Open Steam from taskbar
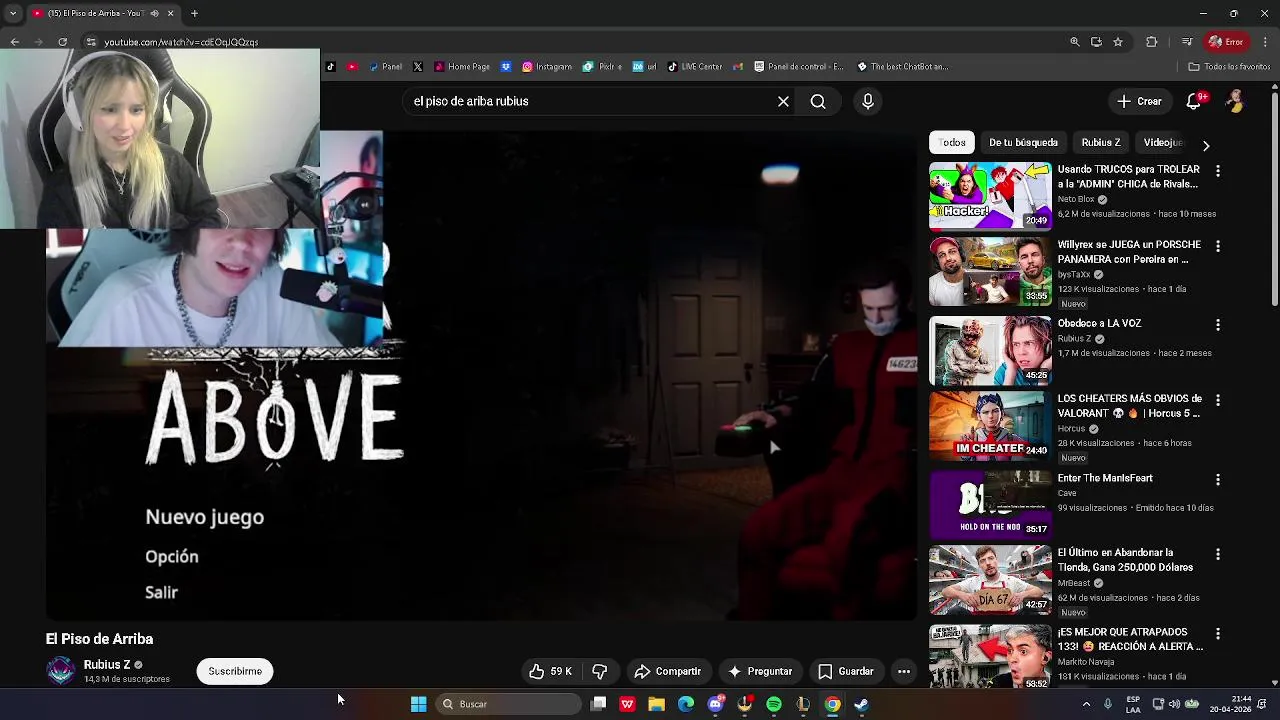This screenshot has height=720, width=1280. (x=861, y=704)
